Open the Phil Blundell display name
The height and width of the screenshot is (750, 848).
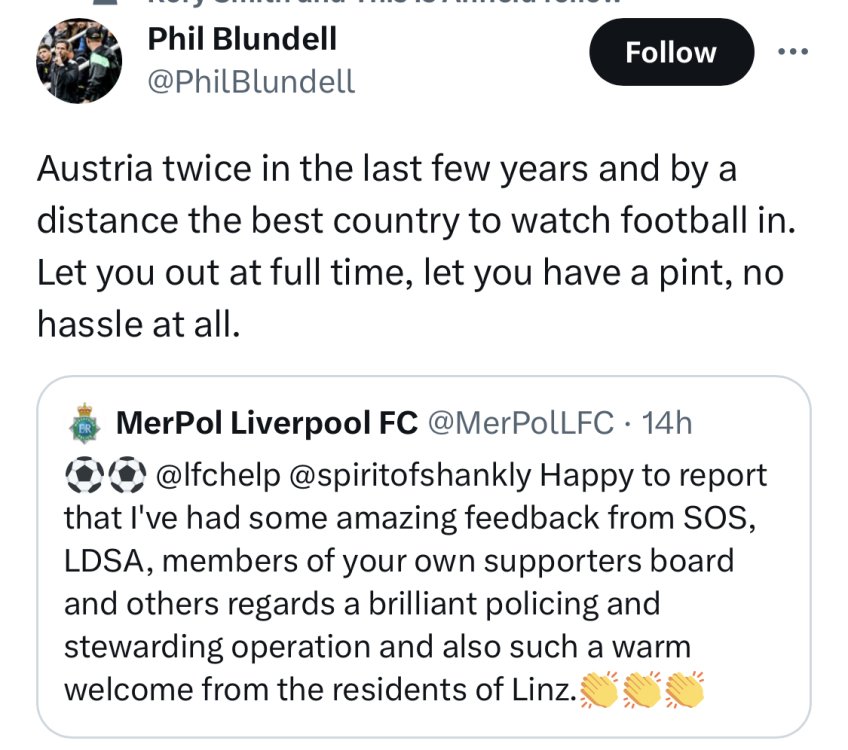pyautogui.click(x=242, y=40)
